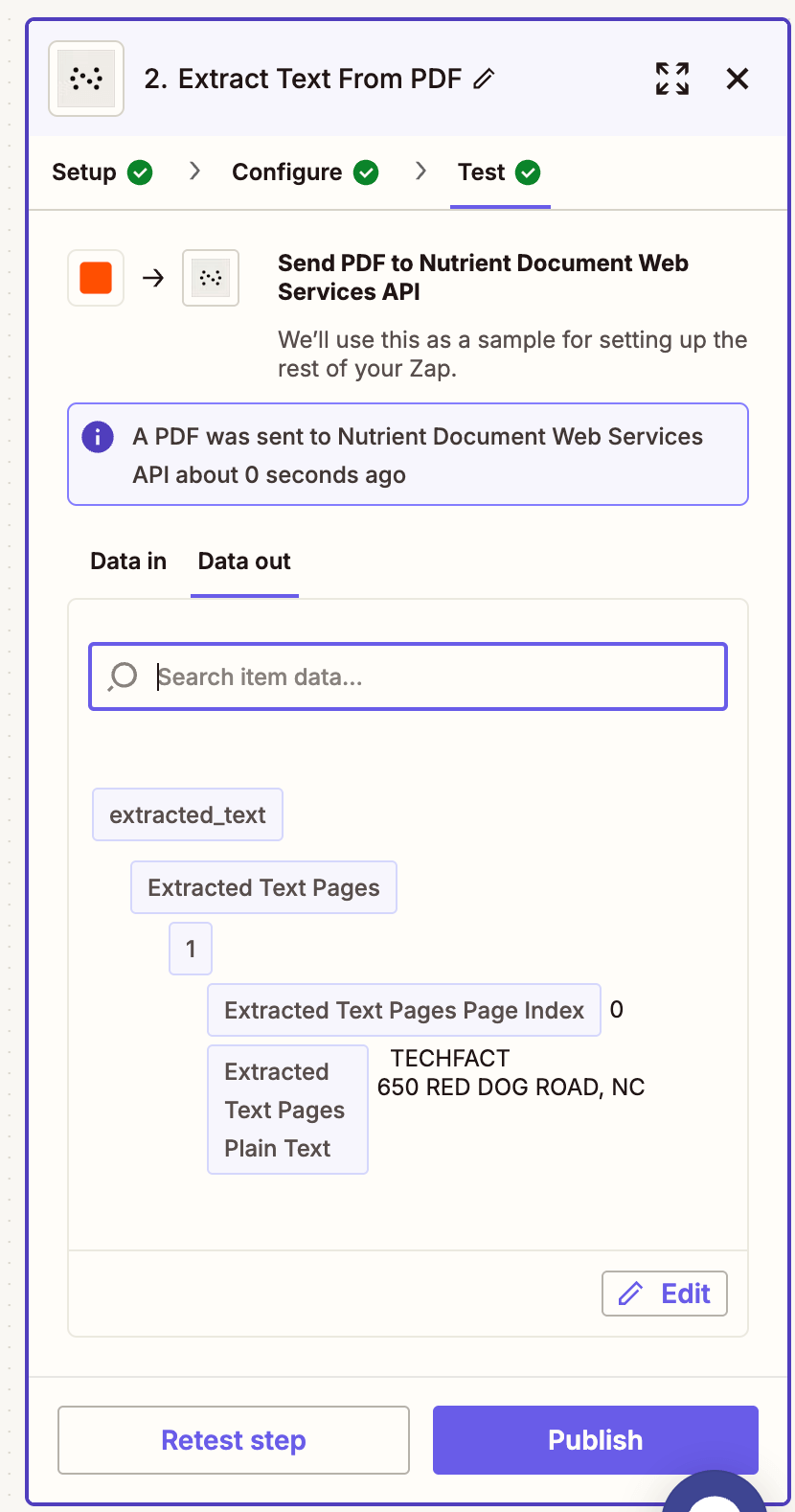Screen dimensions: 795x1512
Task: Click the magnifying glass in the search bar
Action: pyautogui.click(x=121, y=676)
